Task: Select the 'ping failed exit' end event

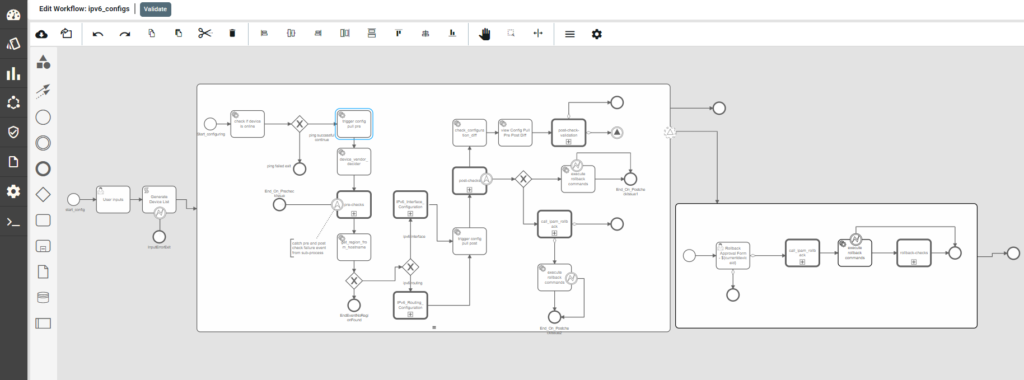Action: coord(299,169)
